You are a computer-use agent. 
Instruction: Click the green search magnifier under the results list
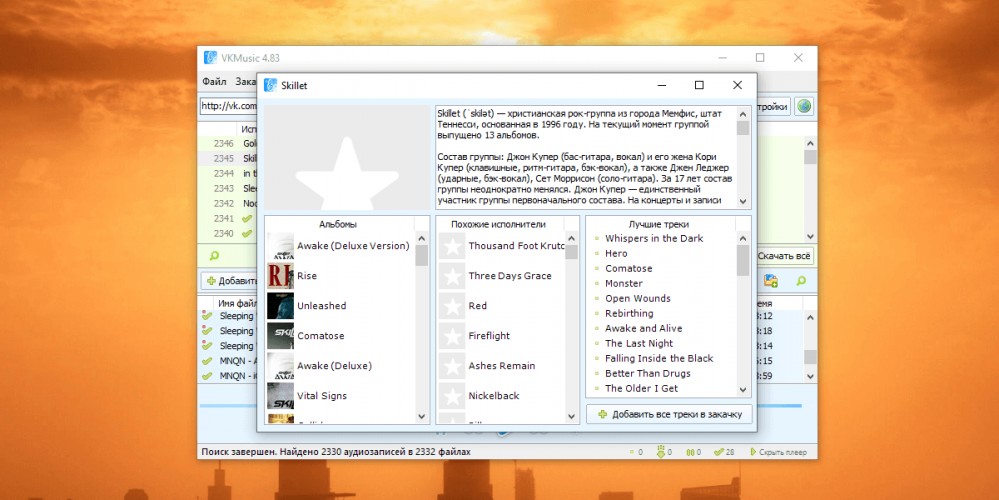tap(214, 255)
